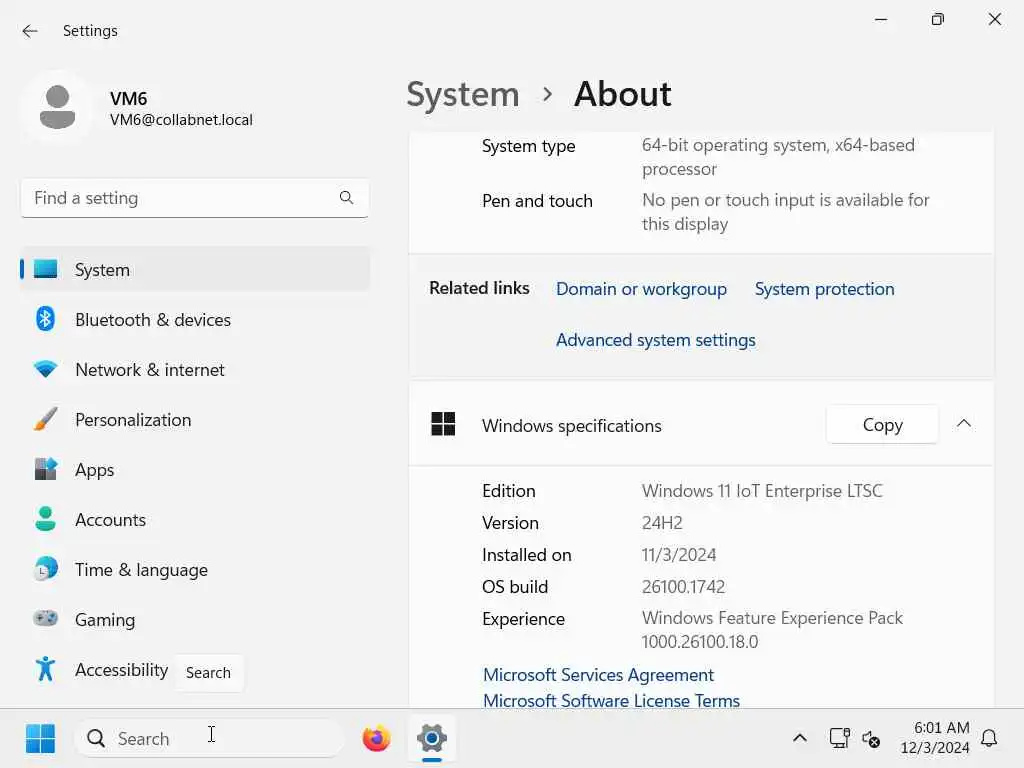Click the Bluetooth & devices icon
1024x768 pixels.
[x=45, y=319]
